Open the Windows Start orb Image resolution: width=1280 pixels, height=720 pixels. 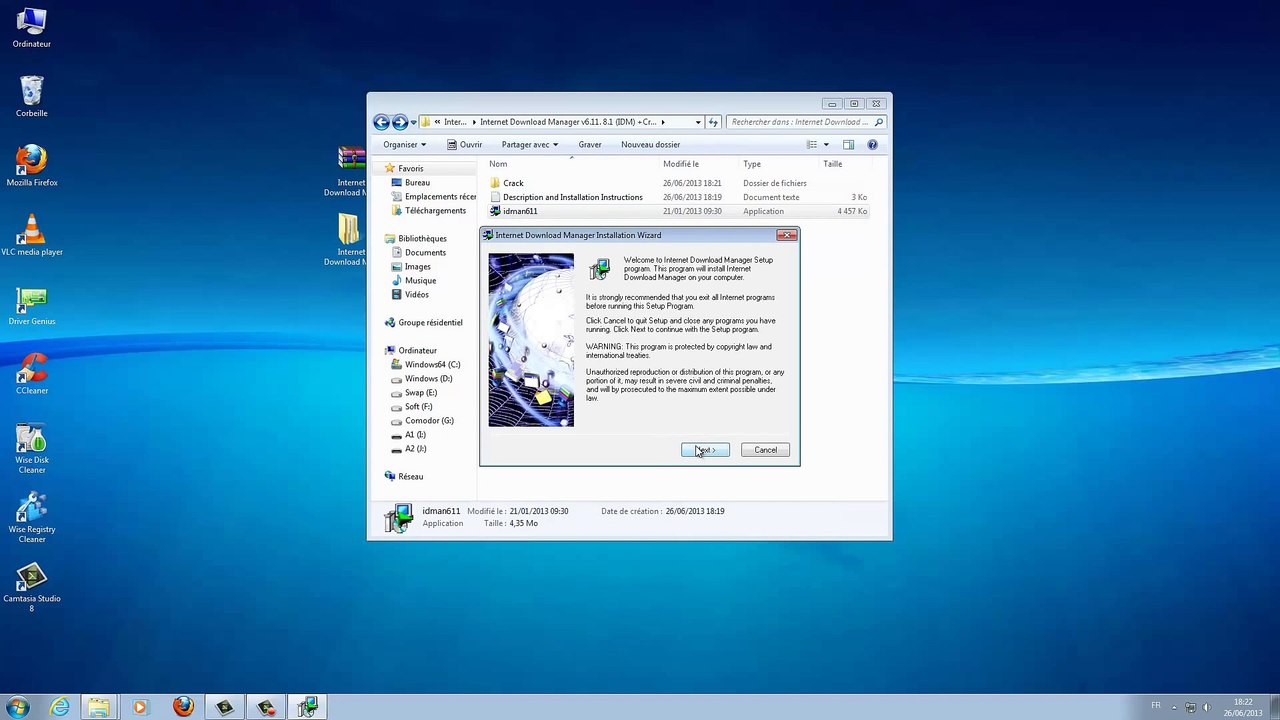tap(17, 707)
